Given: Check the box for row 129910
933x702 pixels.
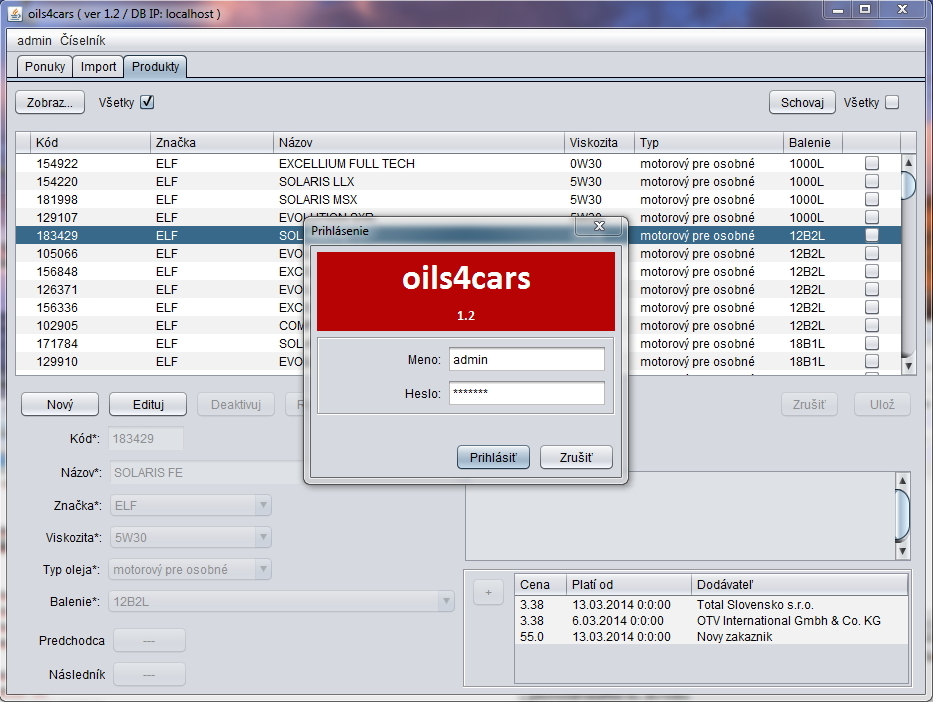Looking at the screenshot, I should tap(872, 361).
